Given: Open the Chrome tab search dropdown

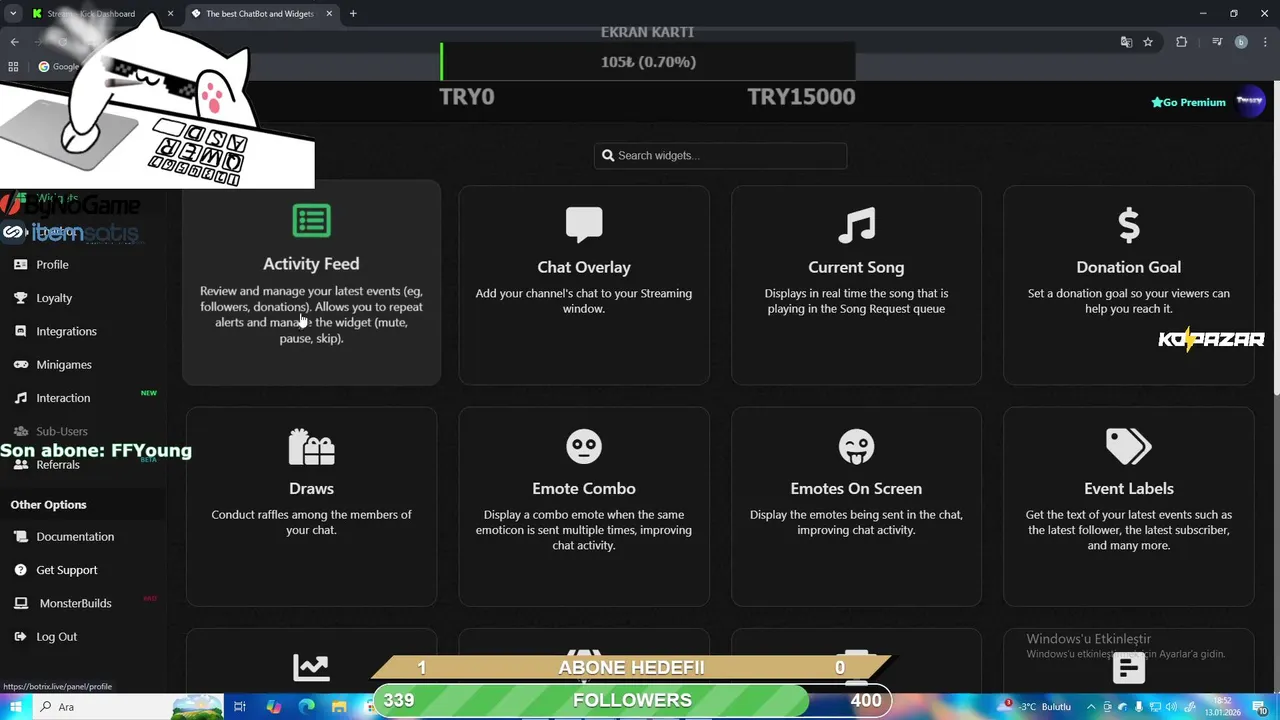Looking at the screenshot, I should 13,14.
